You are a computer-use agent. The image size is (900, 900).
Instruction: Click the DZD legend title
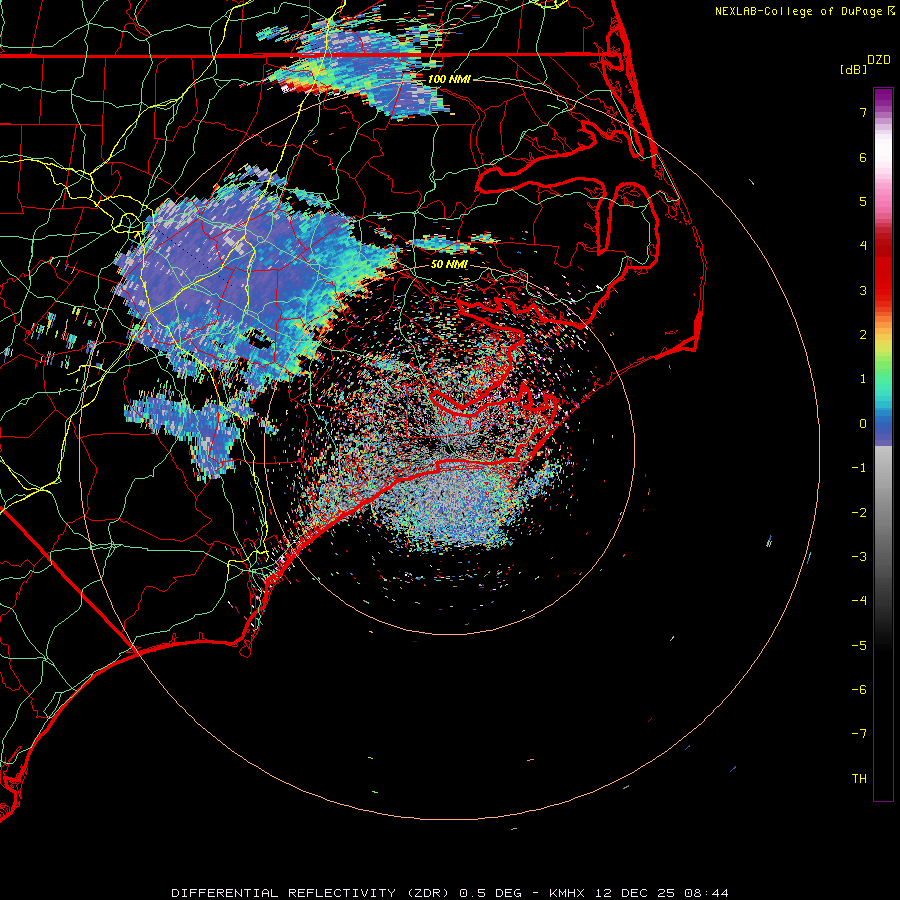(879, 60)
